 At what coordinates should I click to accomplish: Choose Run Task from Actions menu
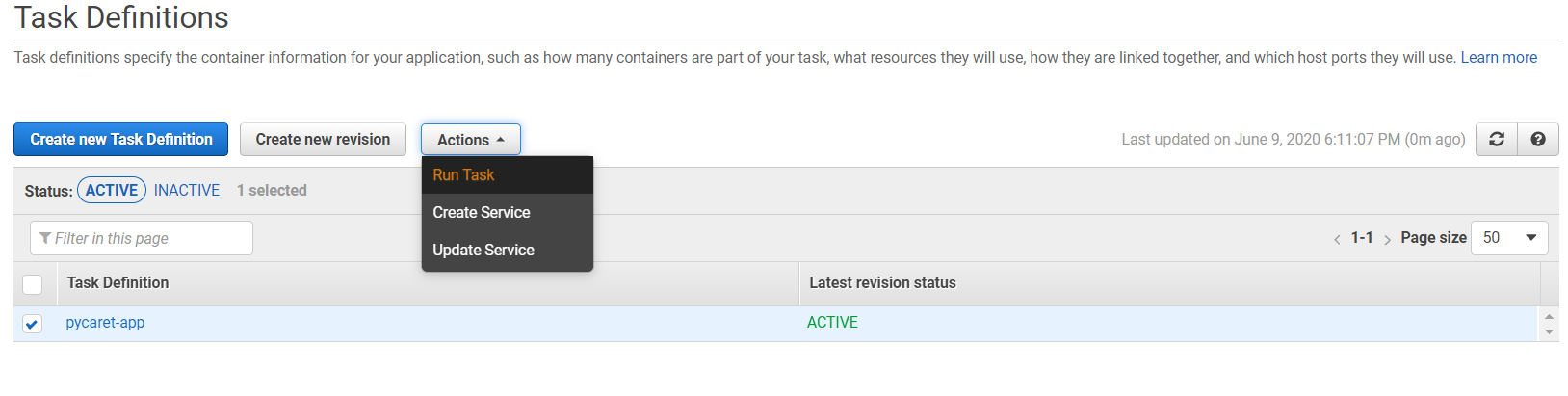(x=463, y=175)
